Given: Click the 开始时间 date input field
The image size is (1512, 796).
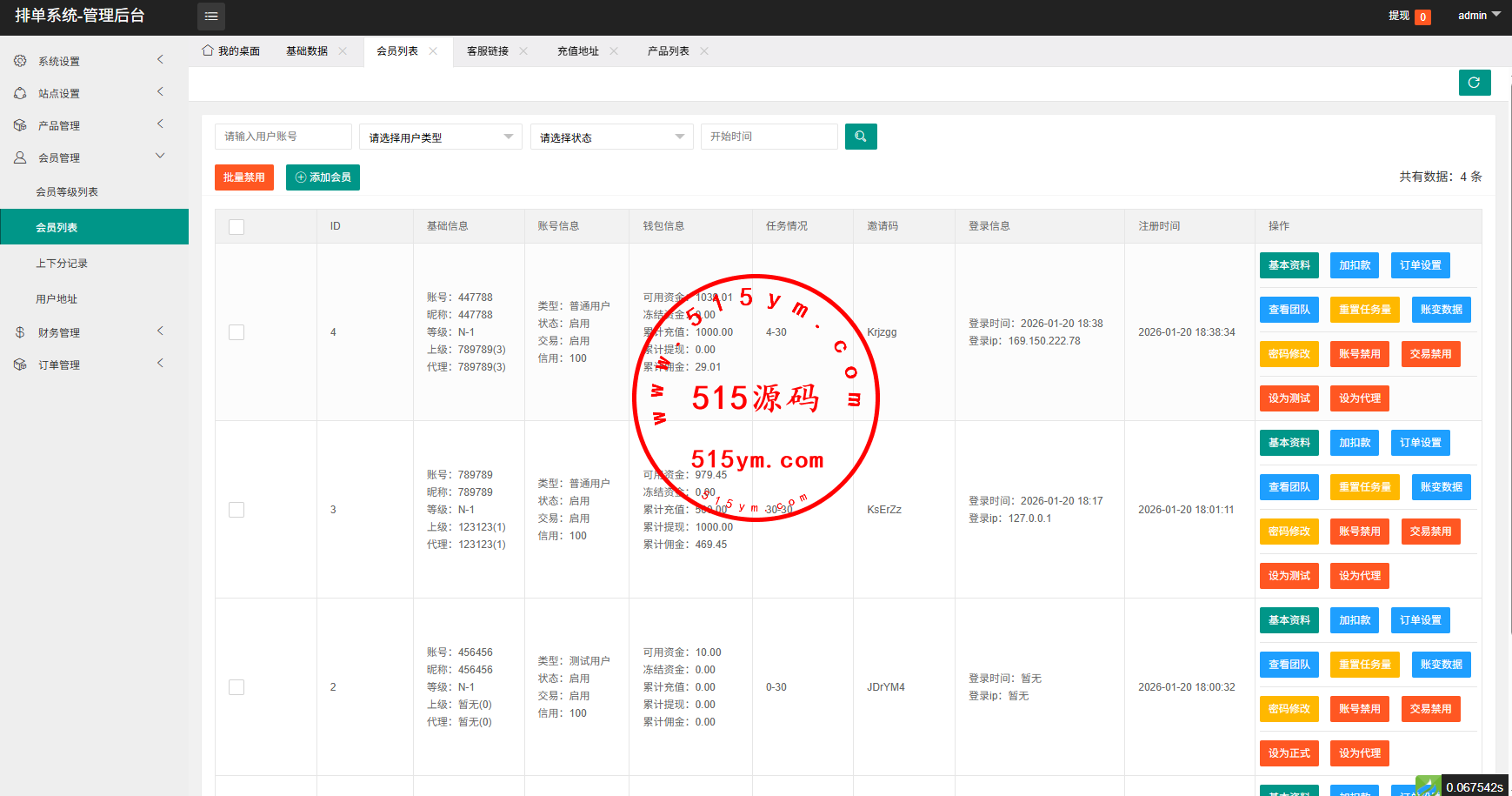Looking at the screenshot, I should 769,137.
